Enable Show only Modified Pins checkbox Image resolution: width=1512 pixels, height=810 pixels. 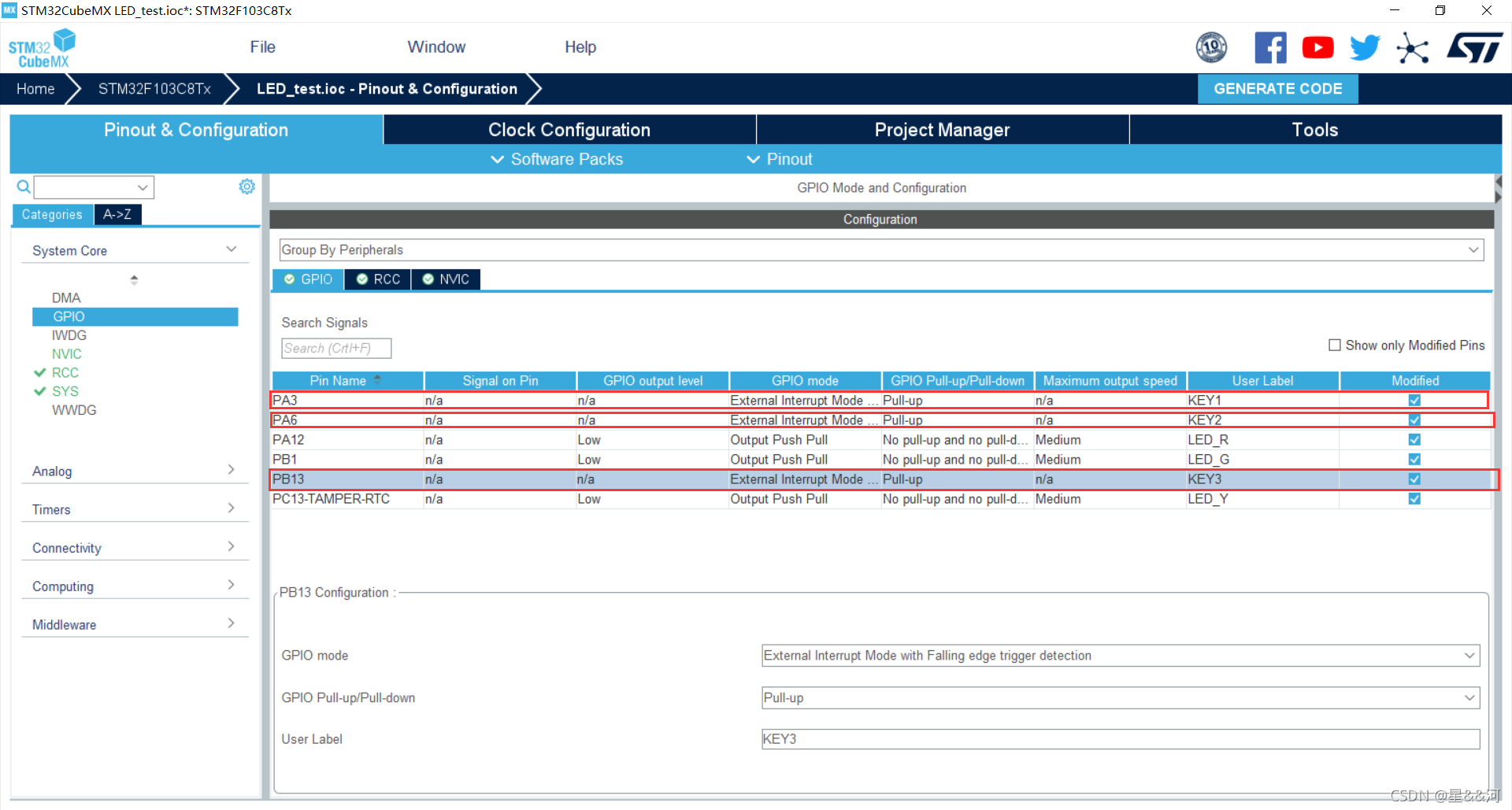pos(1334,345)
